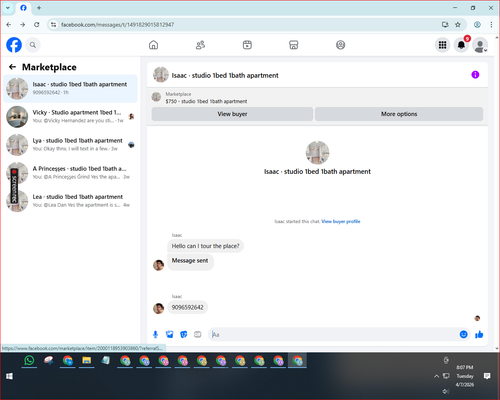This screenshot has width=500, height=400.
Task: View site information icon in address bar
Action: [53, 25]
